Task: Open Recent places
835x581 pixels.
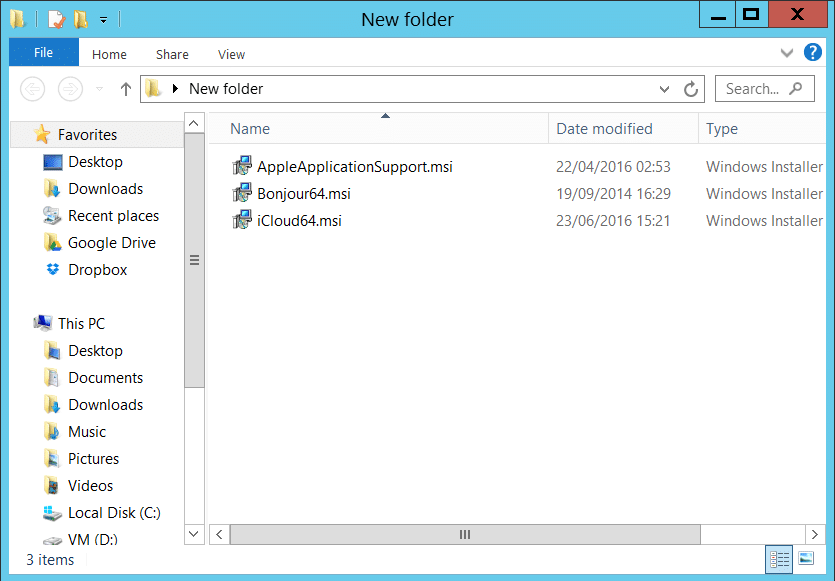Action: [113, 216]
